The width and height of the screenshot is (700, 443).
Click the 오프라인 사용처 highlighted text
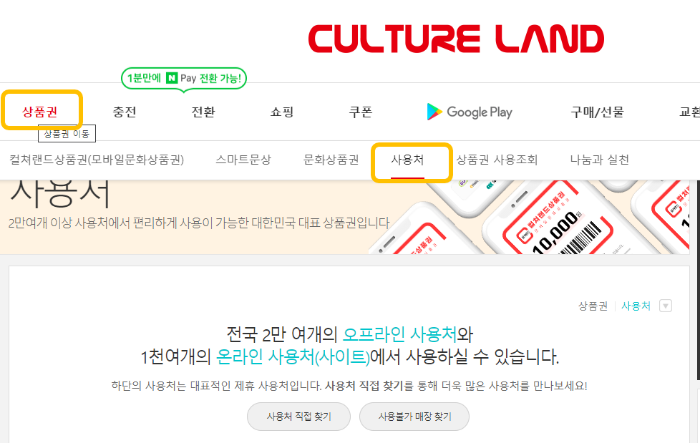(400, 334)
